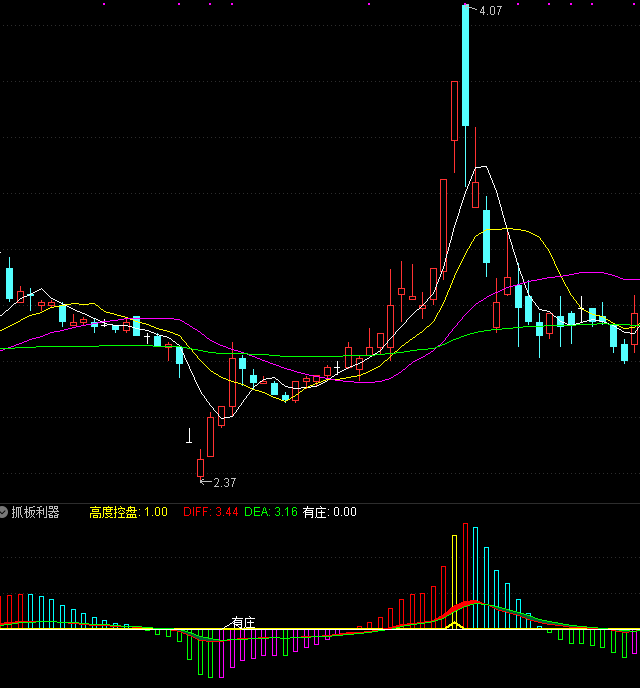Select the lowest red candle at 2.37
This screenshot has height=688, width=640.
pyautogui.click(x=200, y=468)
